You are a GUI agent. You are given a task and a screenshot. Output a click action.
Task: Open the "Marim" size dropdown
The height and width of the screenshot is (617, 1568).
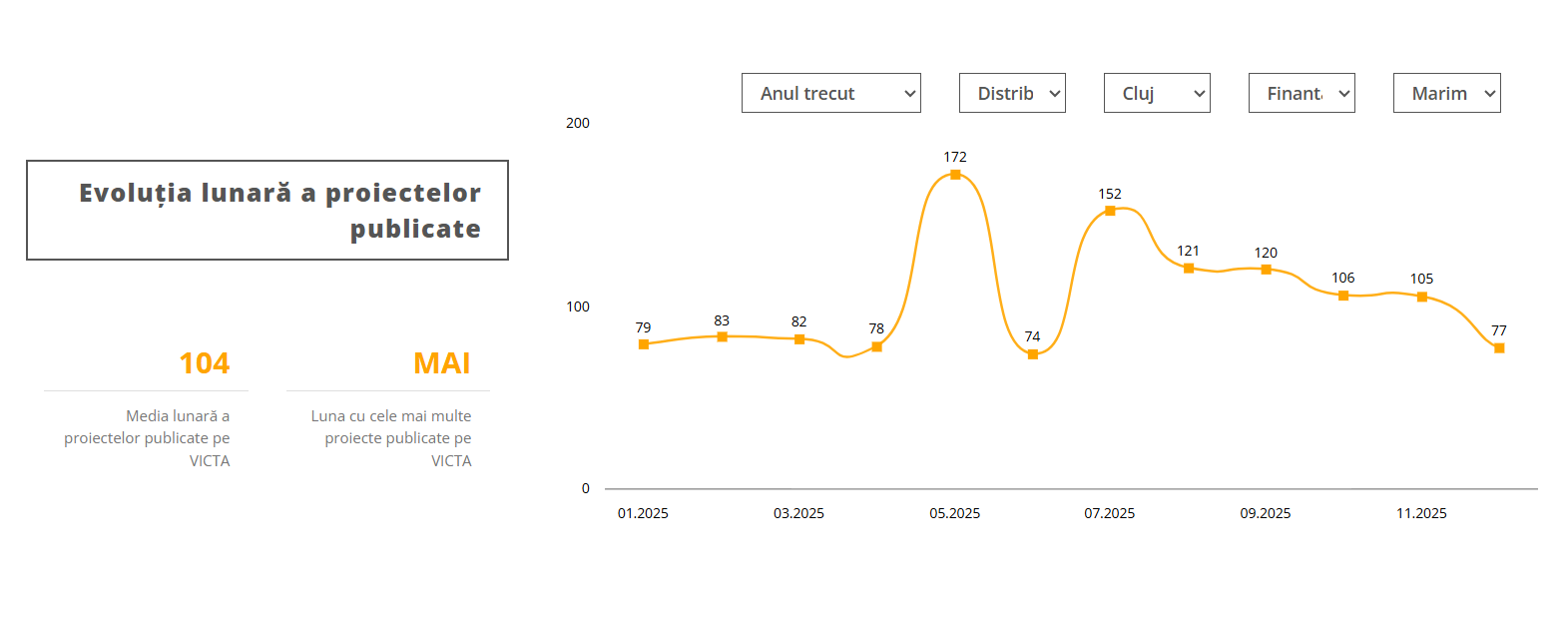[1446, 93]
